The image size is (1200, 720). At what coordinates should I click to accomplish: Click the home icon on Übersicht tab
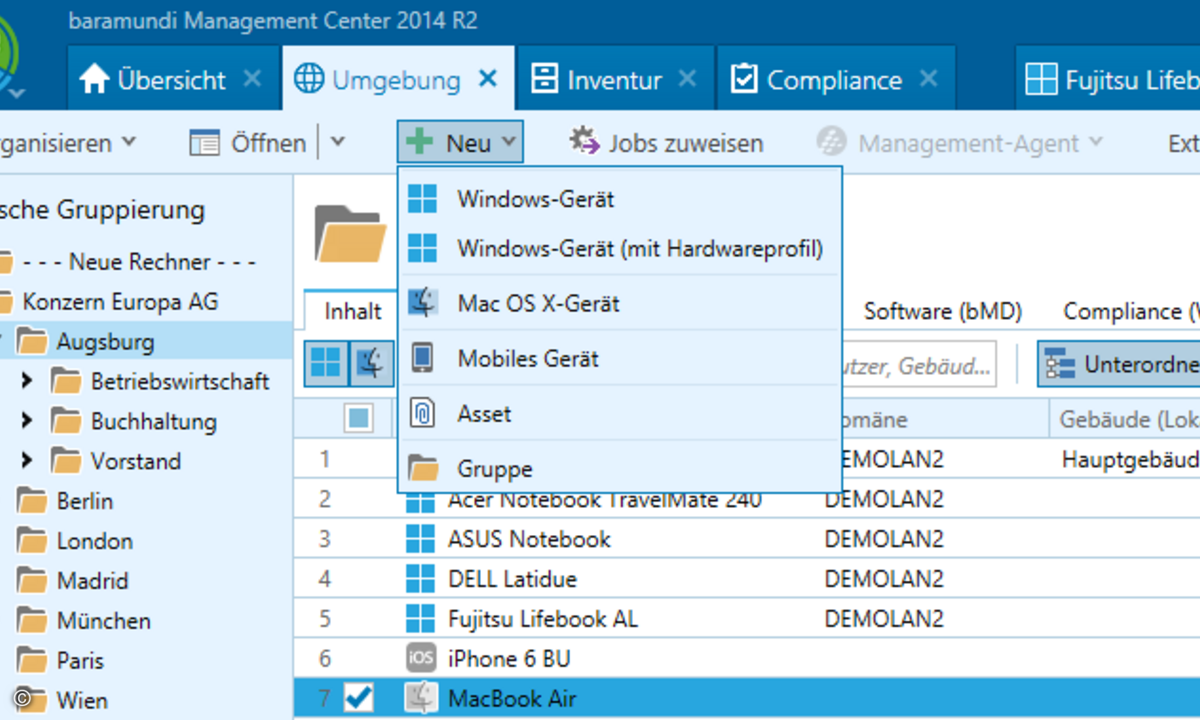[x=93, y=79]
